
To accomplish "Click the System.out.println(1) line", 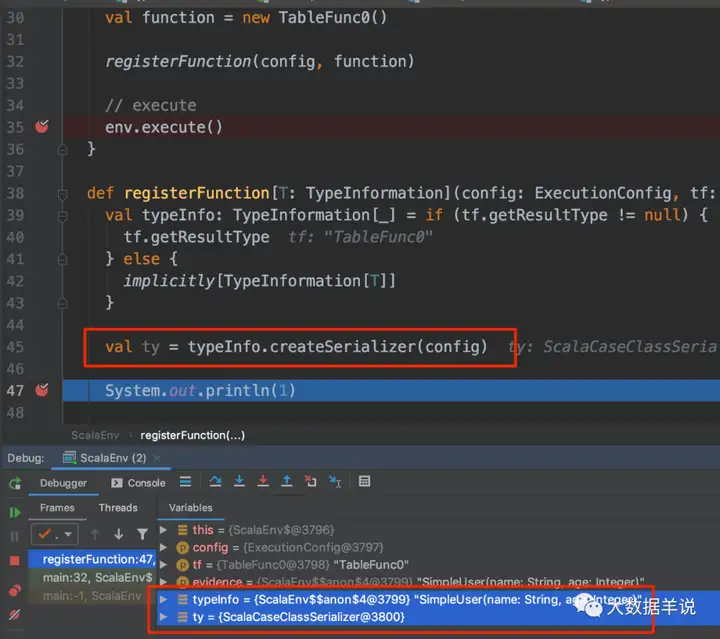I will [x=200, y=391].
